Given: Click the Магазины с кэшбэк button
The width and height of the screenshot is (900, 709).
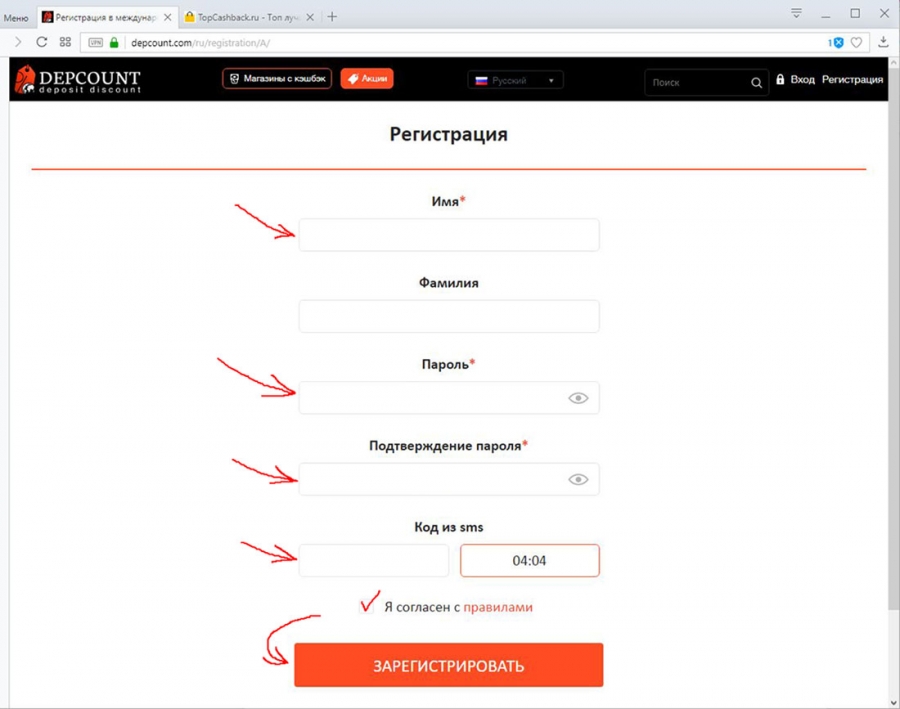Looking at the screenshot, I should click(x=277, y=79).
